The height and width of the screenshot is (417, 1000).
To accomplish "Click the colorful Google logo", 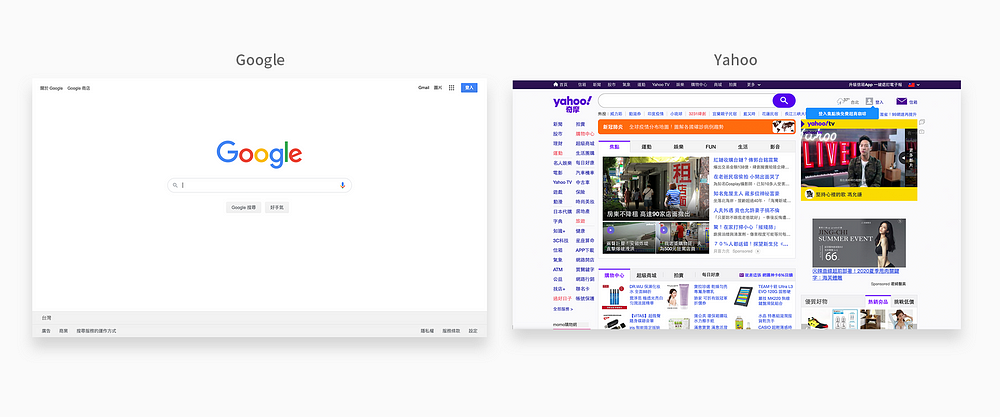I will [x=259, y=154].
